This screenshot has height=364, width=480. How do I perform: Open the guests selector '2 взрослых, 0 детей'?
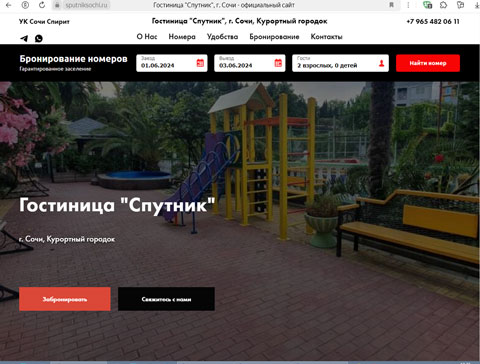(340, 63)
